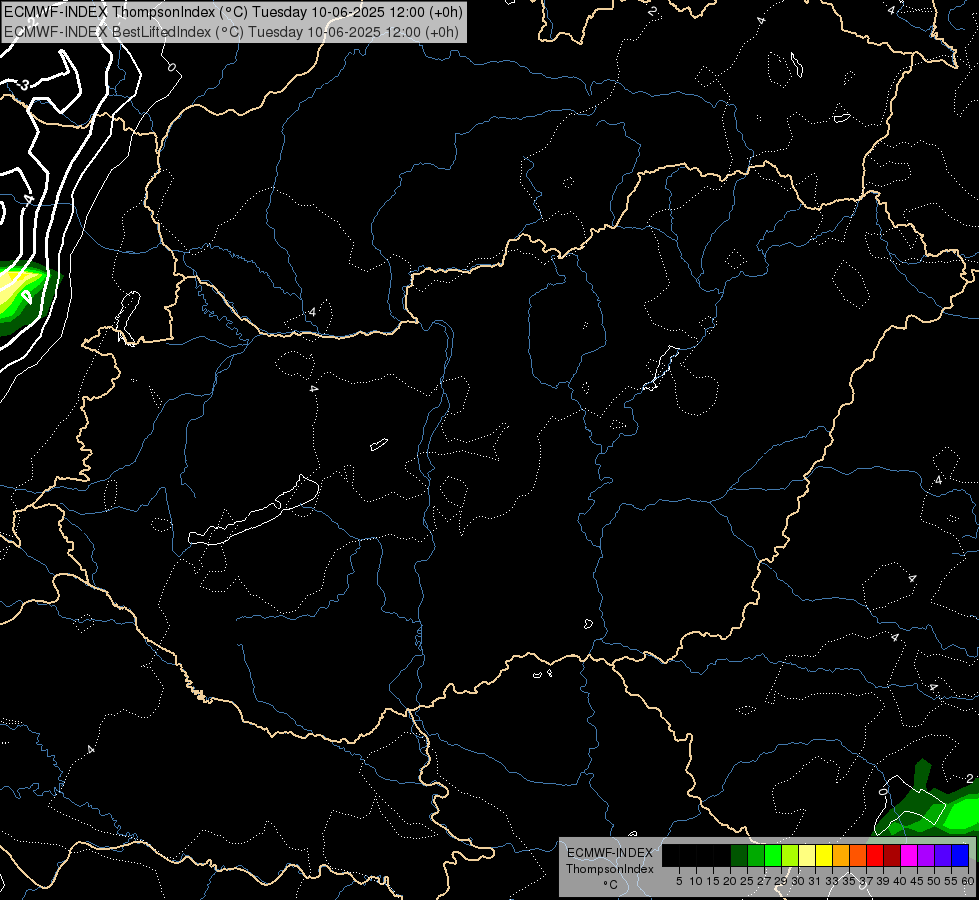Pick the yellow-green 29-30 legend swatch
The image size is (979, 900).
click(x=790, y=855)
